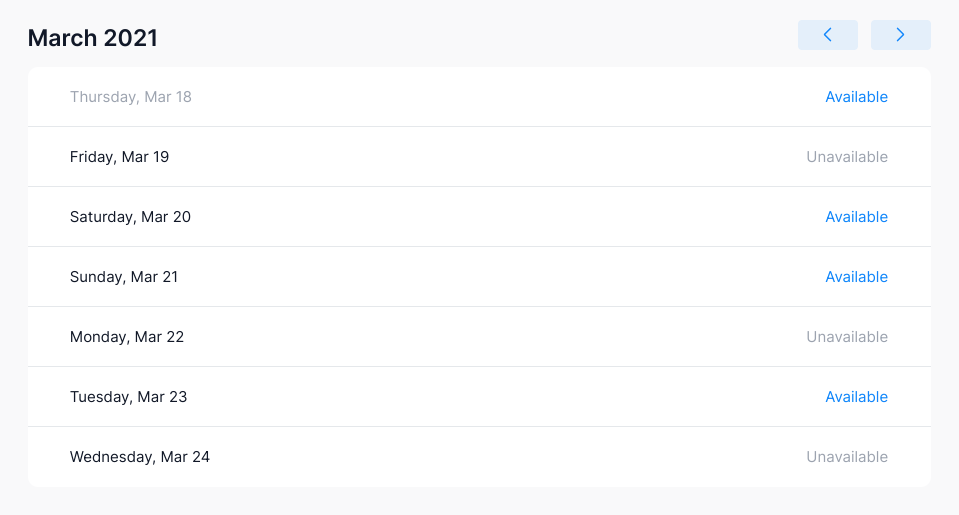Switch Sunday, Mar 21 availability link

point(856,277)
